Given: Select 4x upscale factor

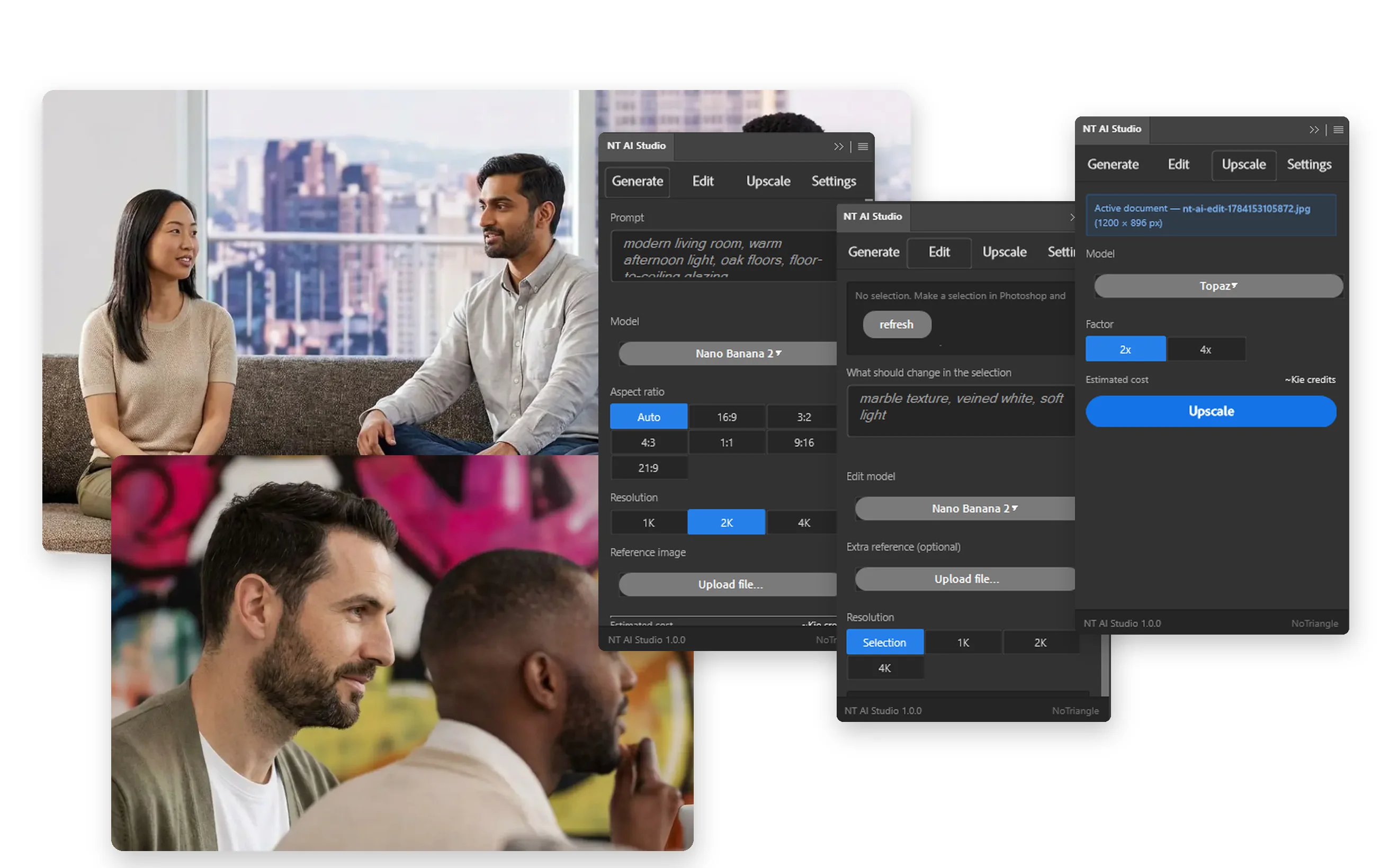Looking at the screenshot, I should 1206,349.
